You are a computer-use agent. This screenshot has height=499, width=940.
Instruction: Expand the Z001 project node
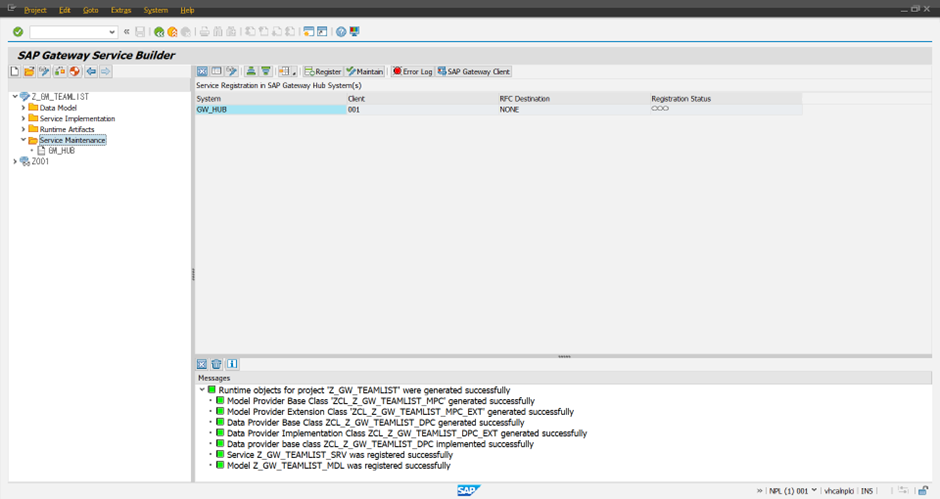[x=15, y=161]
